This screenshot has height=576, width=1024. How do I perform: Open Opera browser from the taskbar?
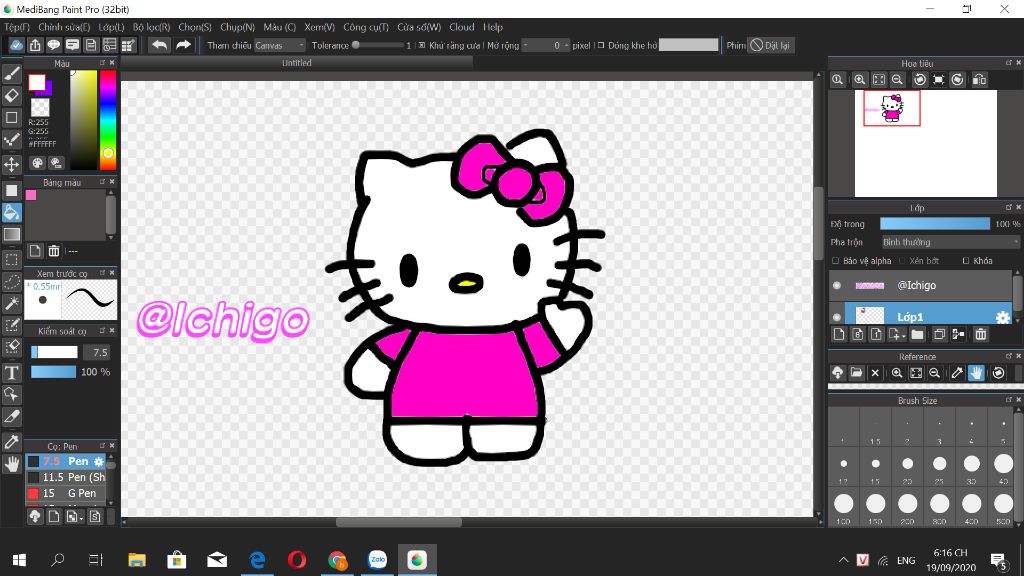coord(296,560)
